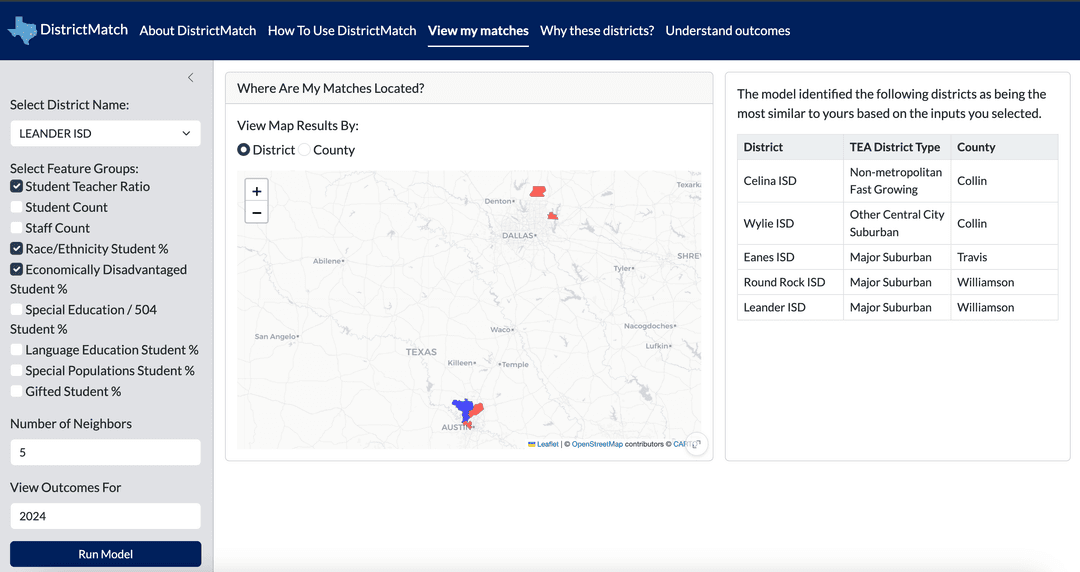Uncheck Race/Ethnicity Student % checkbox

[17, 248]
